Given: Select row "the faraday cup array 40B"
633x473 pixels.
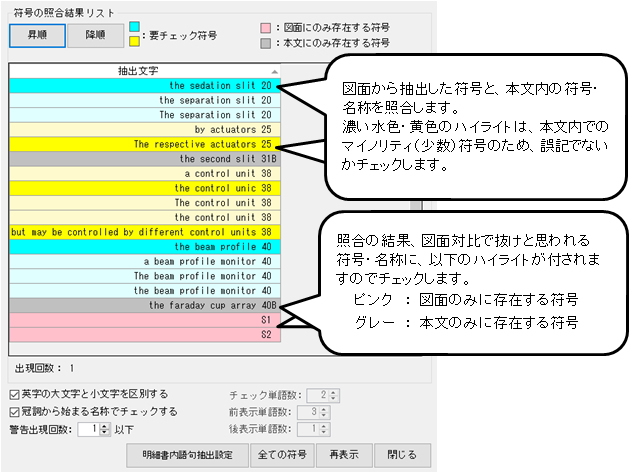Looking at the screenshot, I should pos(145,306).
